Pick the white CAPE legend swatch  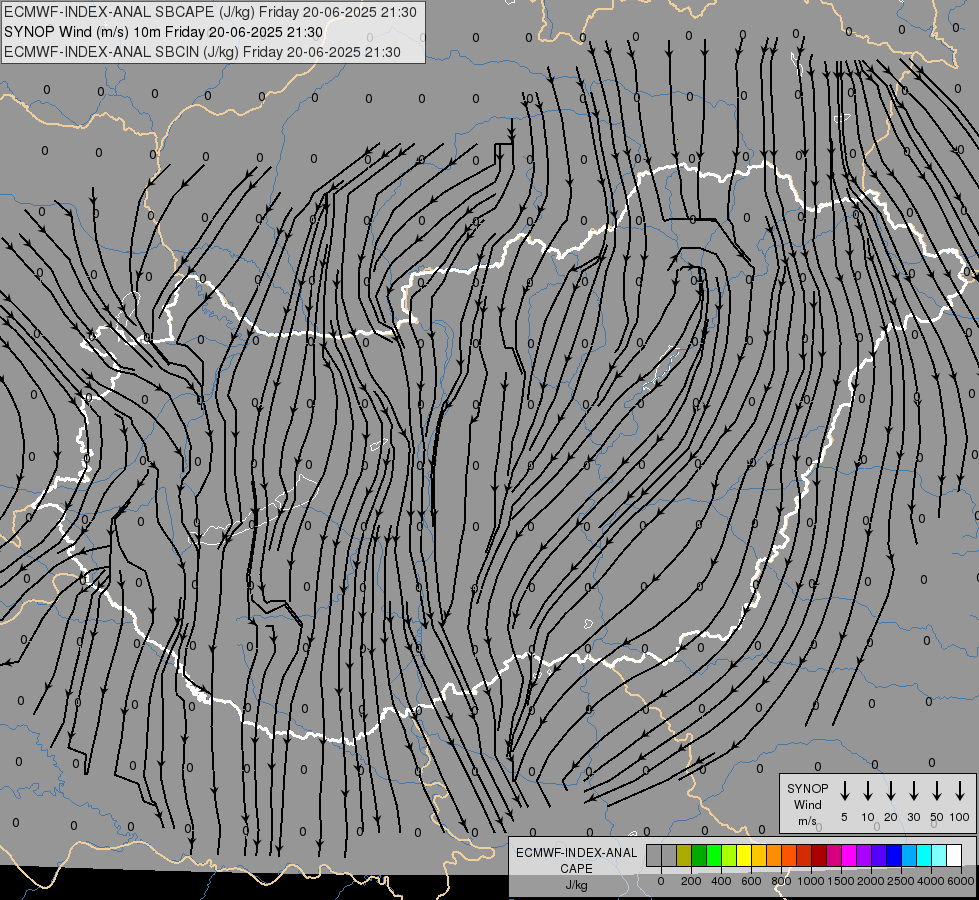click(953, 855)
